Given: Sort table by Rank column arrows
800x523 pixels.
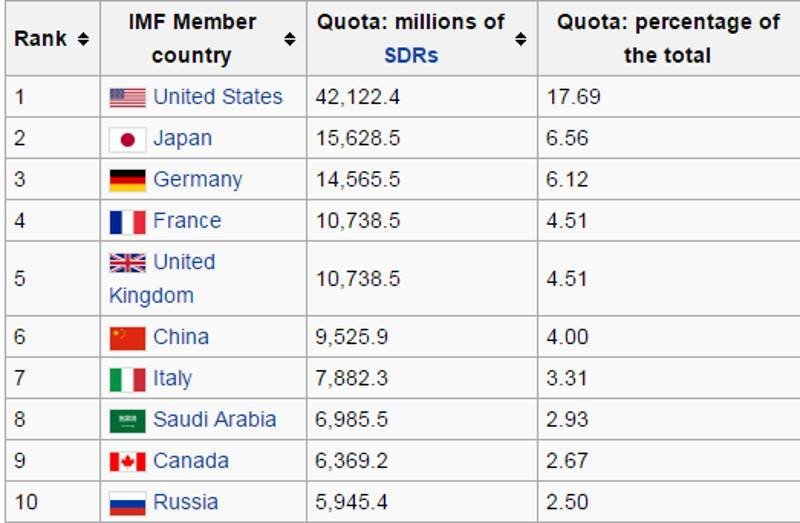Looking at the screenshot, I should (x=83, y=39).
